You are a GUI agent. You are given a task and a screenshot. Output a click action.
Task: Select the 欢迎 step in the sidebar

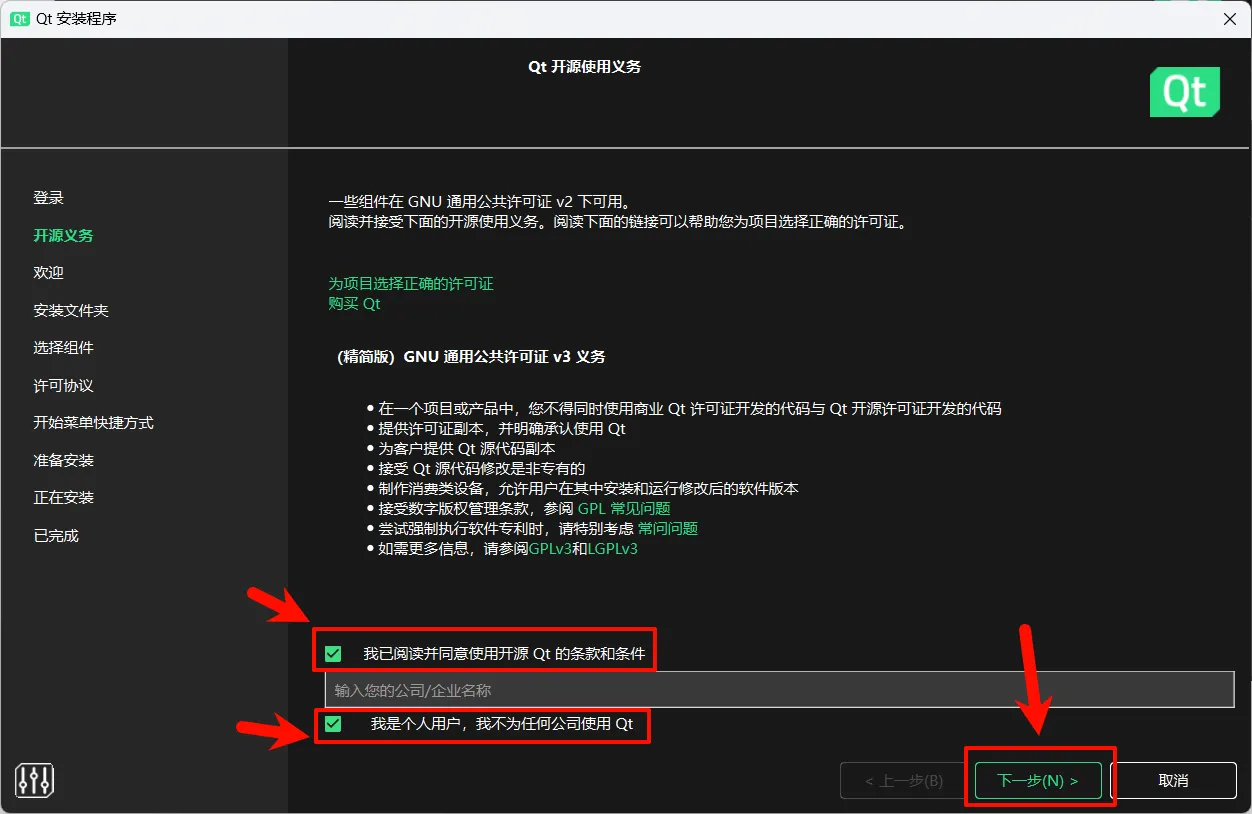48,272
